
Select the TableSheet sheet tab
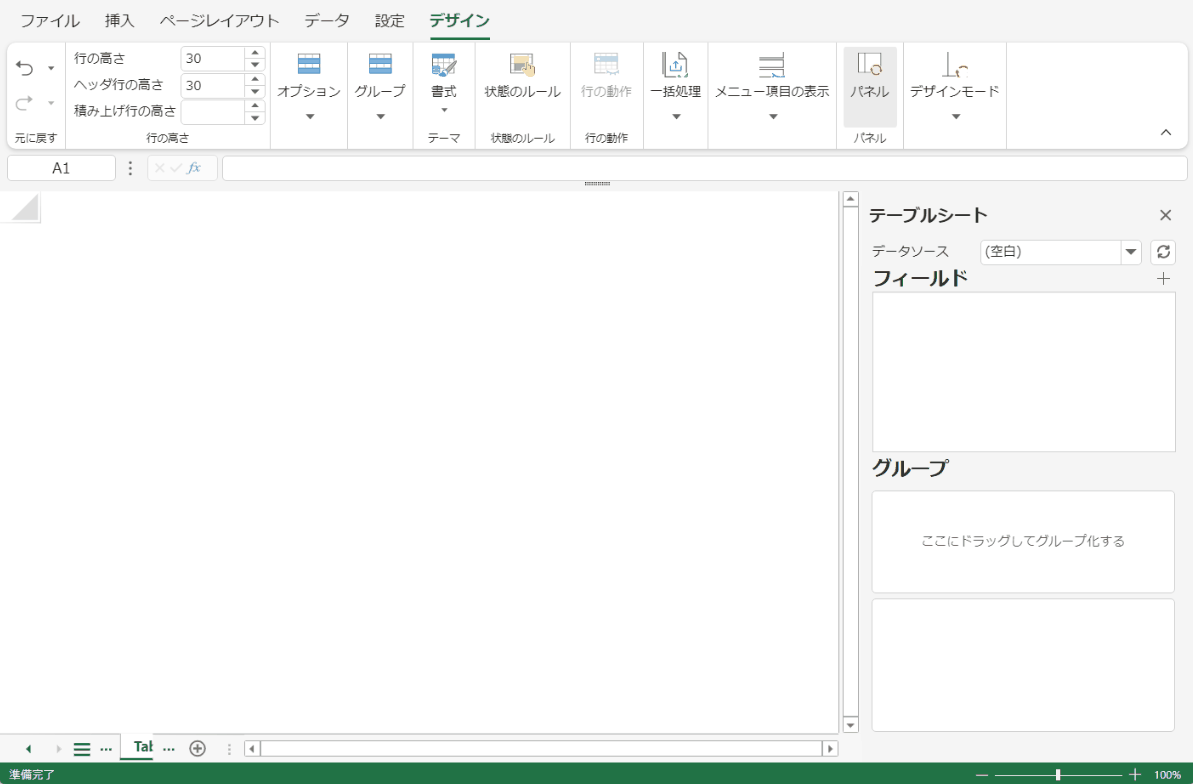(x=140, y=747)
